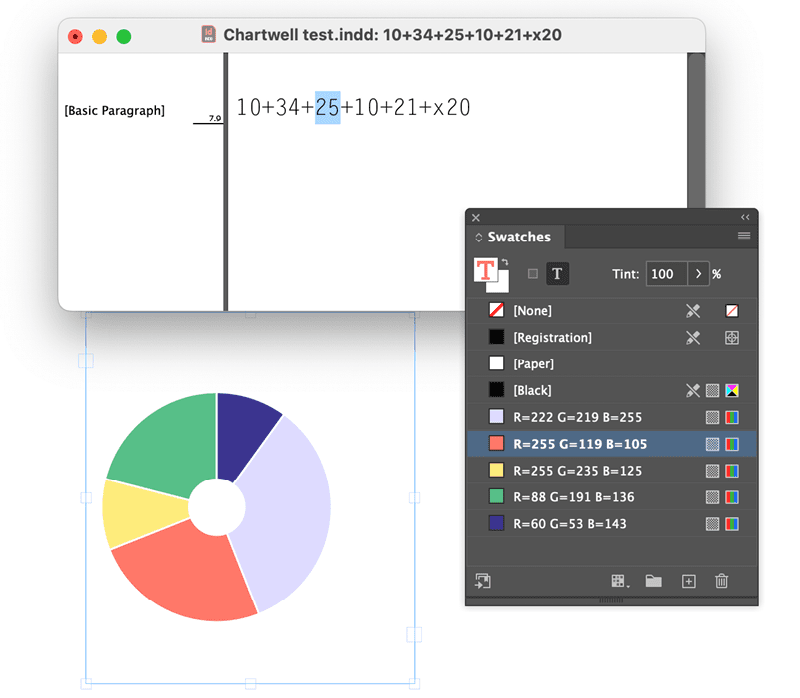
Task: Choose swatch R=222 G=219 B=255
Action: point(612,417)
